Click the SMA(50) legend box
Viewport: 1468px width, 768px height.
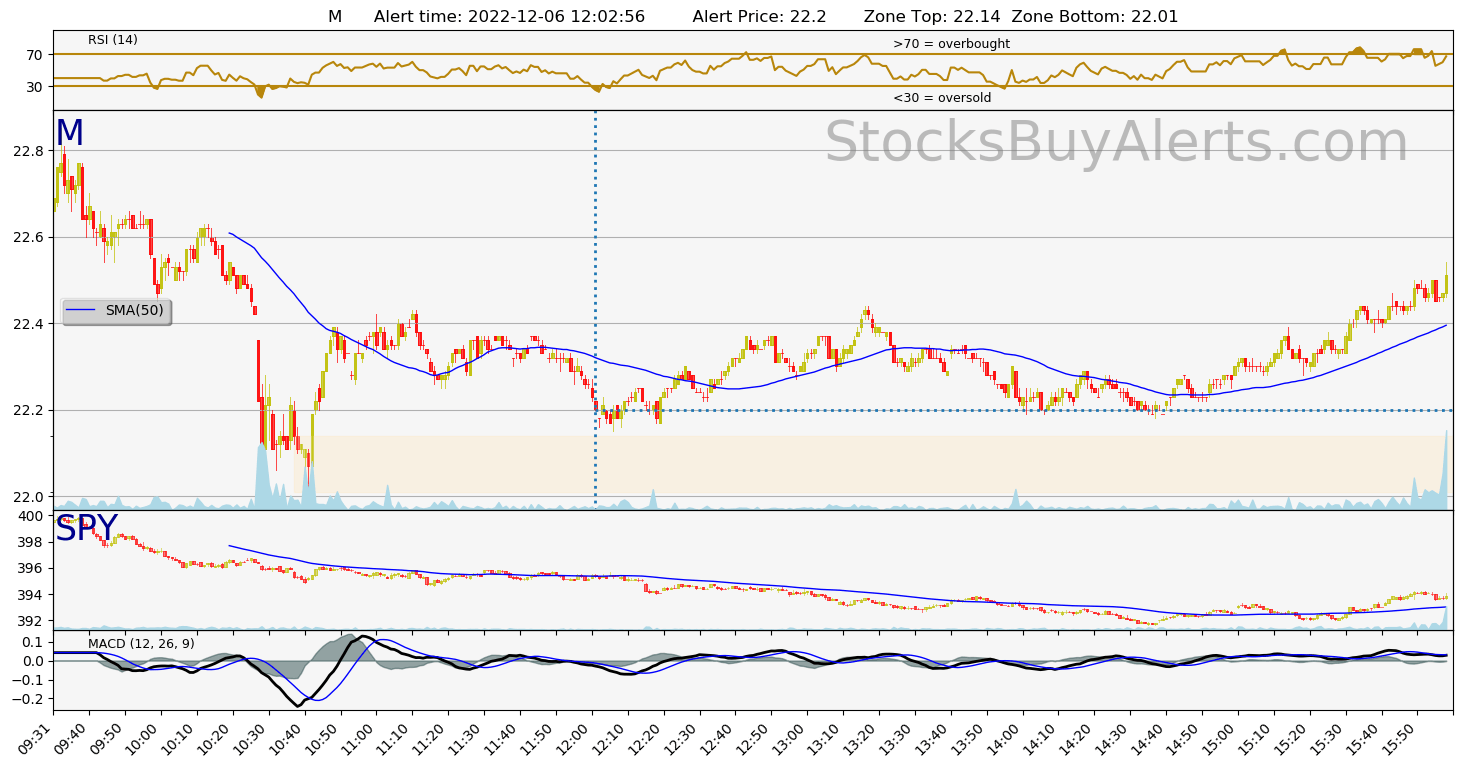116,311
